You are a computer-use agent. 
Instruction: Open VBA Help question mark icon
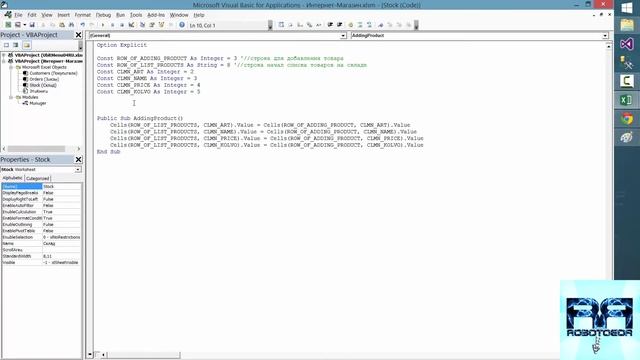click(x=182, y=25)
